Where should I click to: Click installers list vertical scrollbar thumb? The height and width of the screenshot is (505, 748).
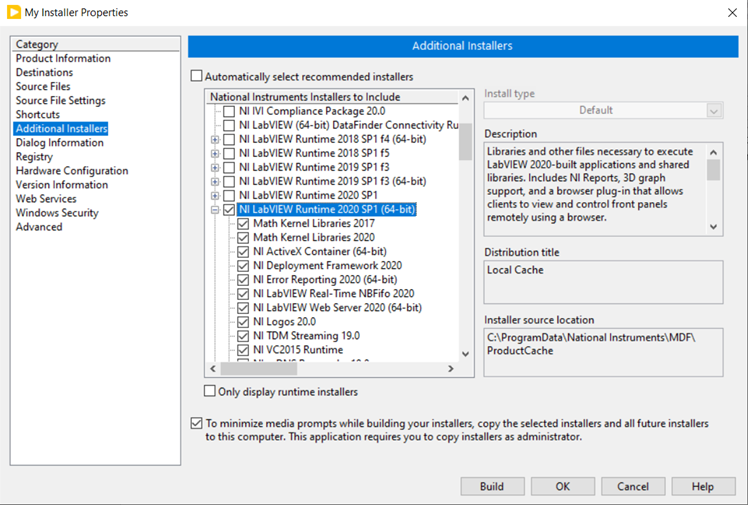point(466,142)
